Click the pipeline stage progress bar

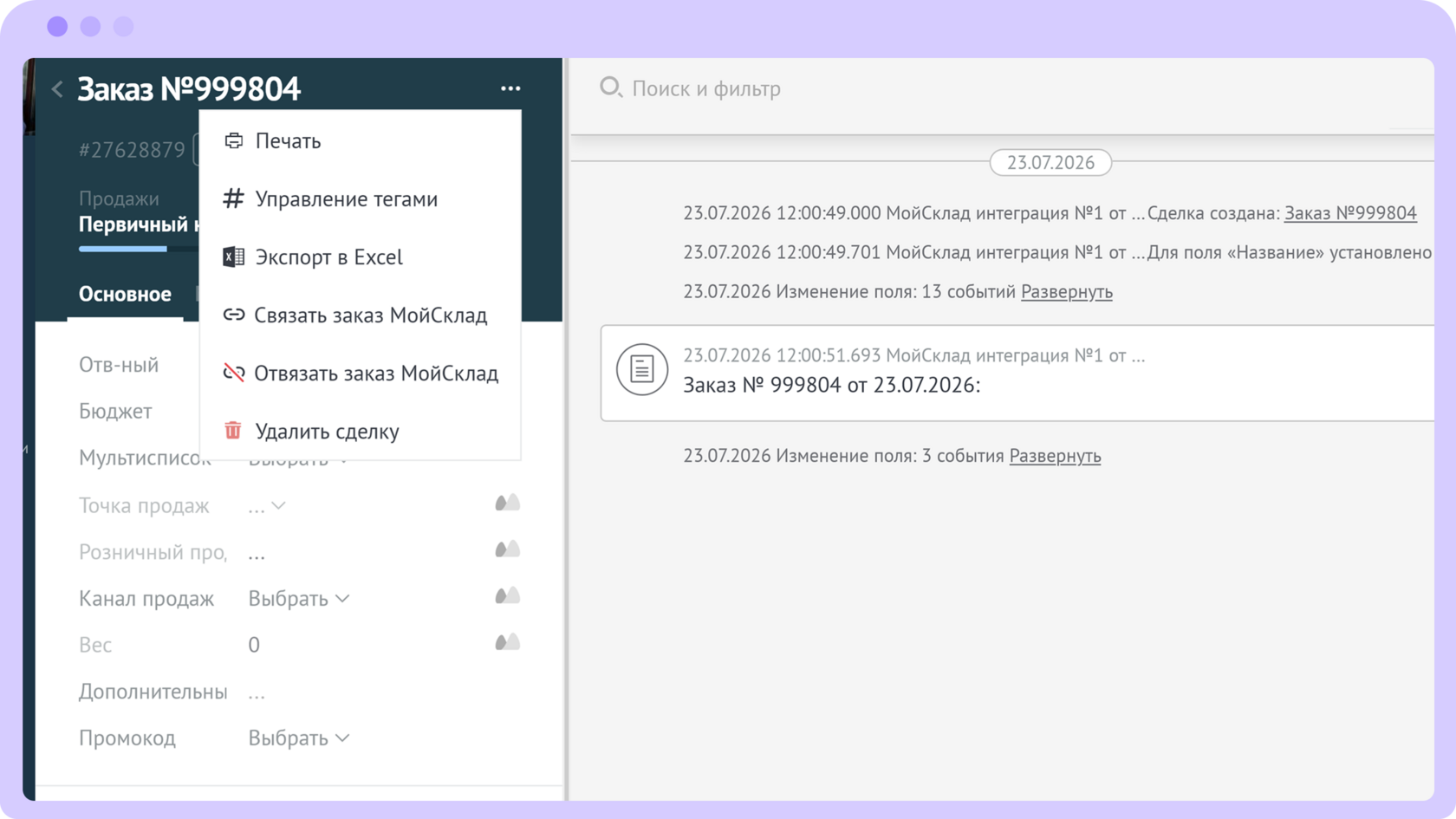point(139,249)
